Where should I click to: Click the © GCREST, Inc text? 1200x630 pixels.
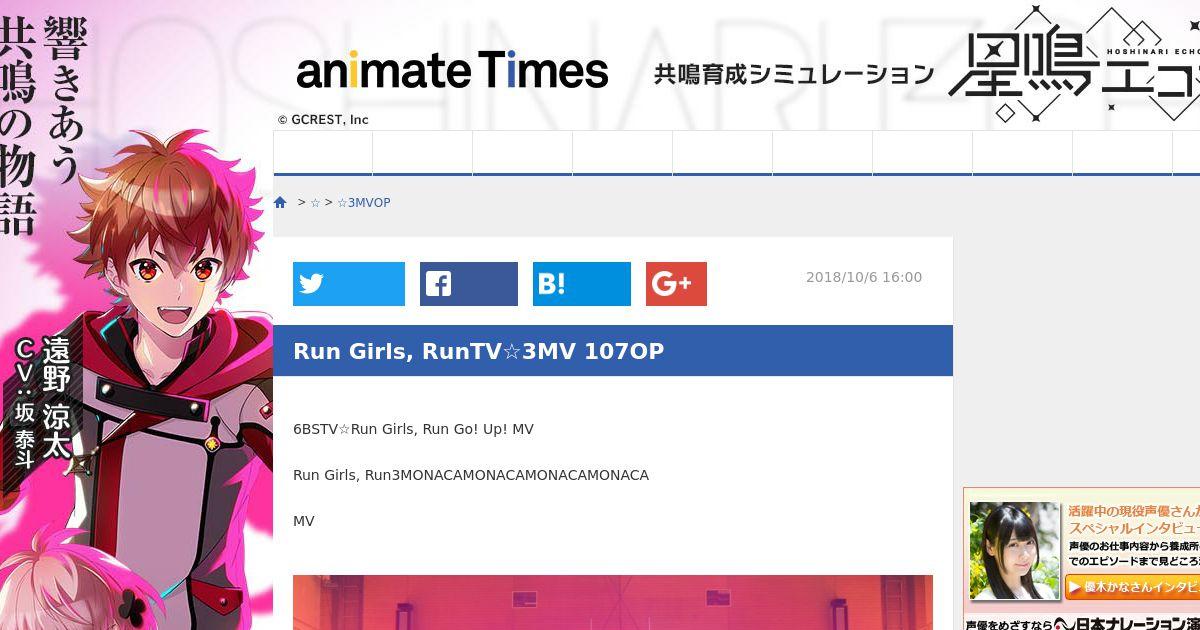coord(323,119)
